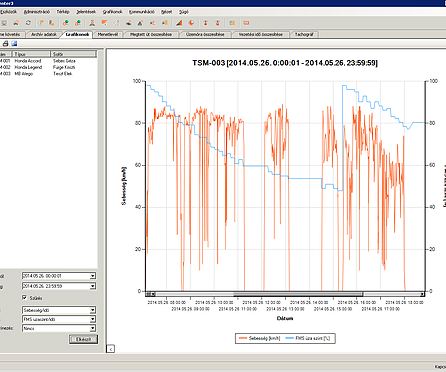Open the start date 00:00:01 dropdown
The image size is (446, 372).
pos(93,276)
